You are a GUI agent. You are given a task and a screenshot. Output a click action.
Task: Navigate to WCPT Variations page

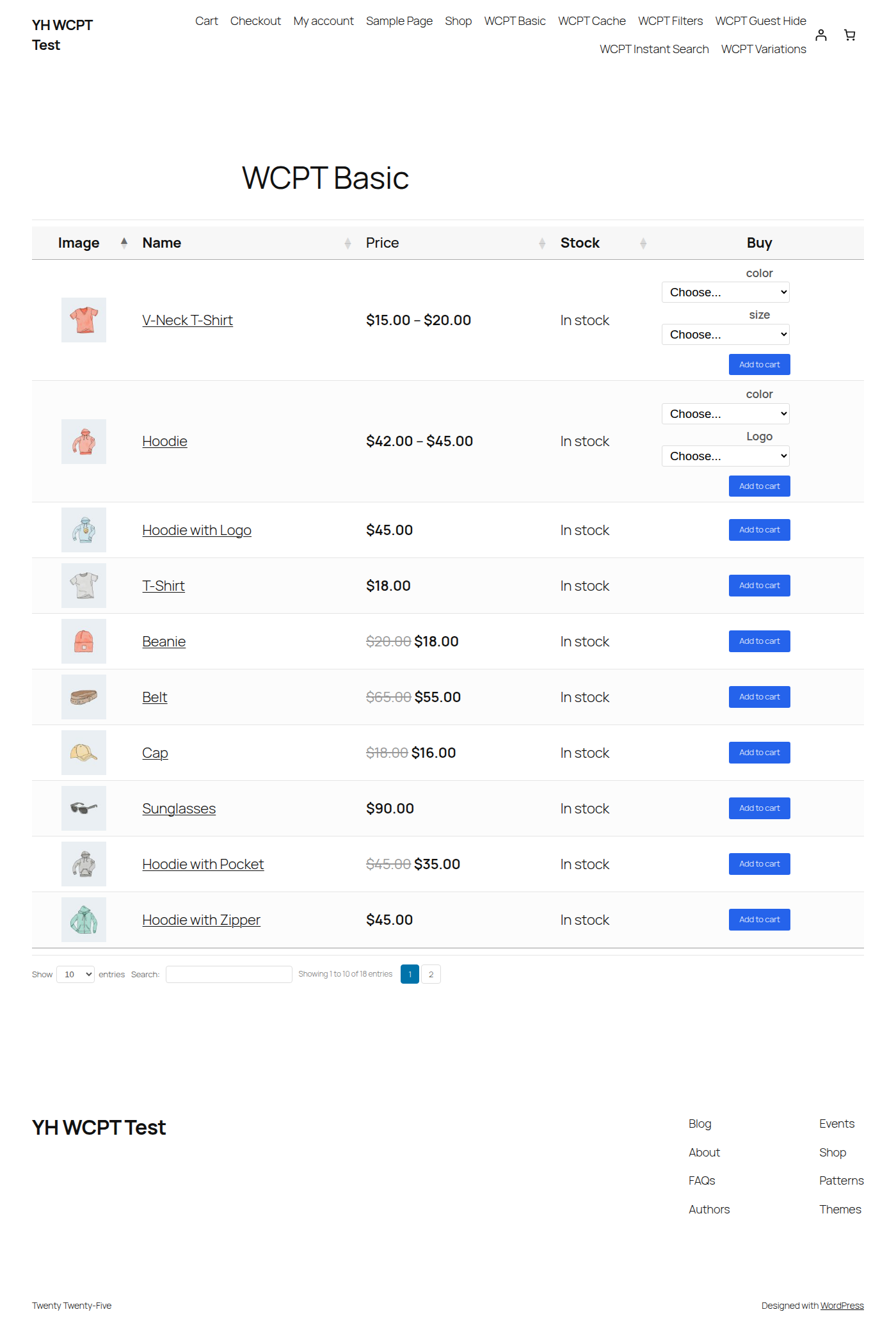pos(764,49)
